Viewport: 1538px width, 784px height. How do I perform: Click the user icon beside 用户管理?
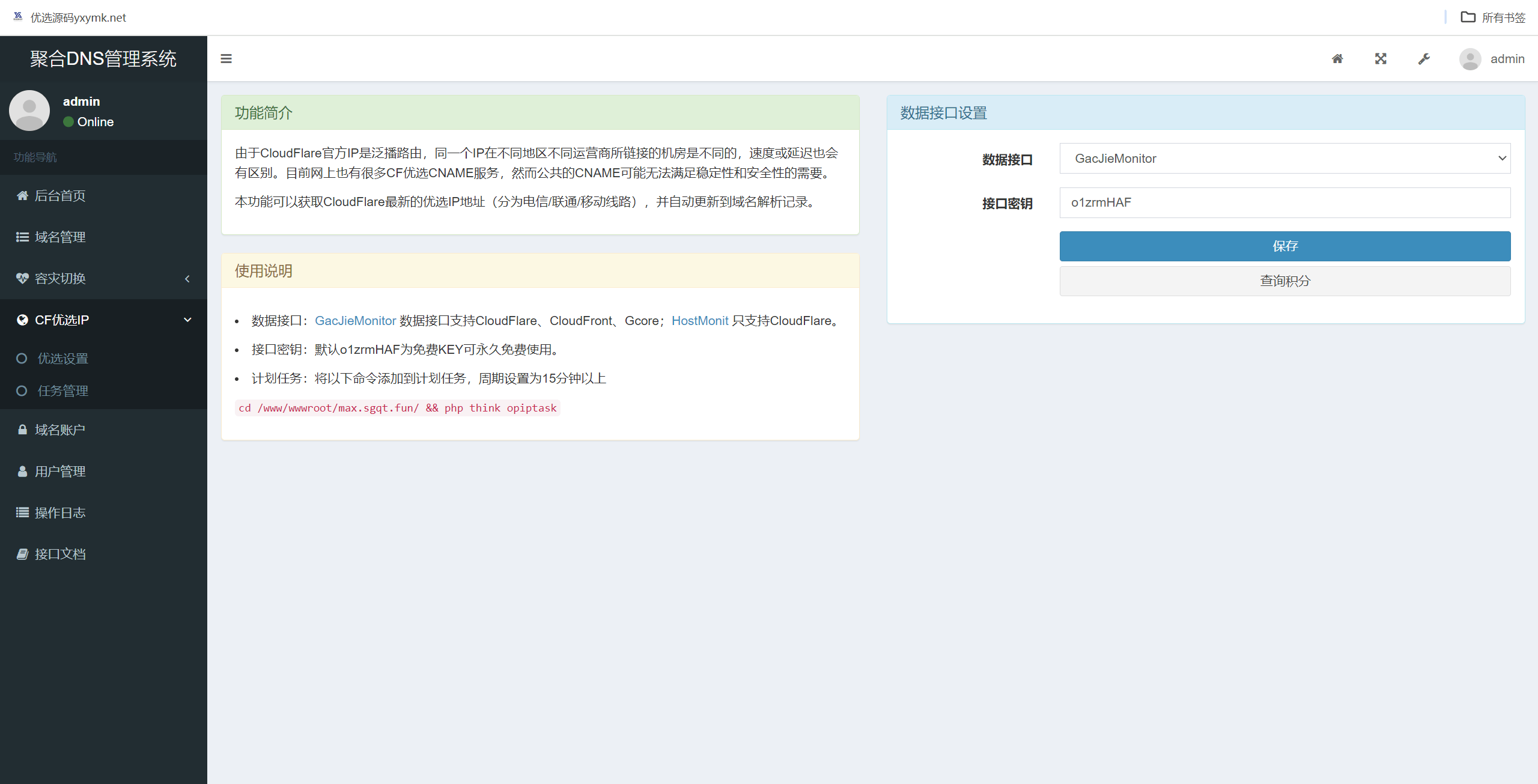(x=22, y=471)
